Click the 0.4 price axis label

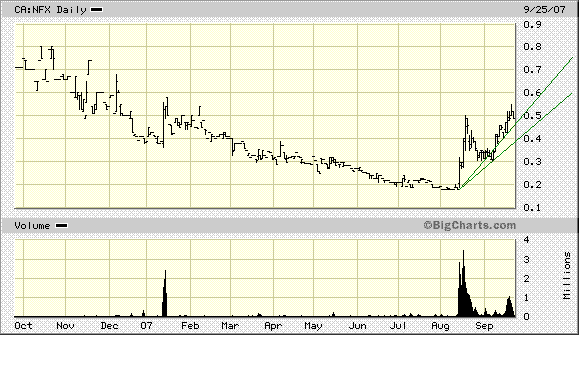[x=532, y=139]
